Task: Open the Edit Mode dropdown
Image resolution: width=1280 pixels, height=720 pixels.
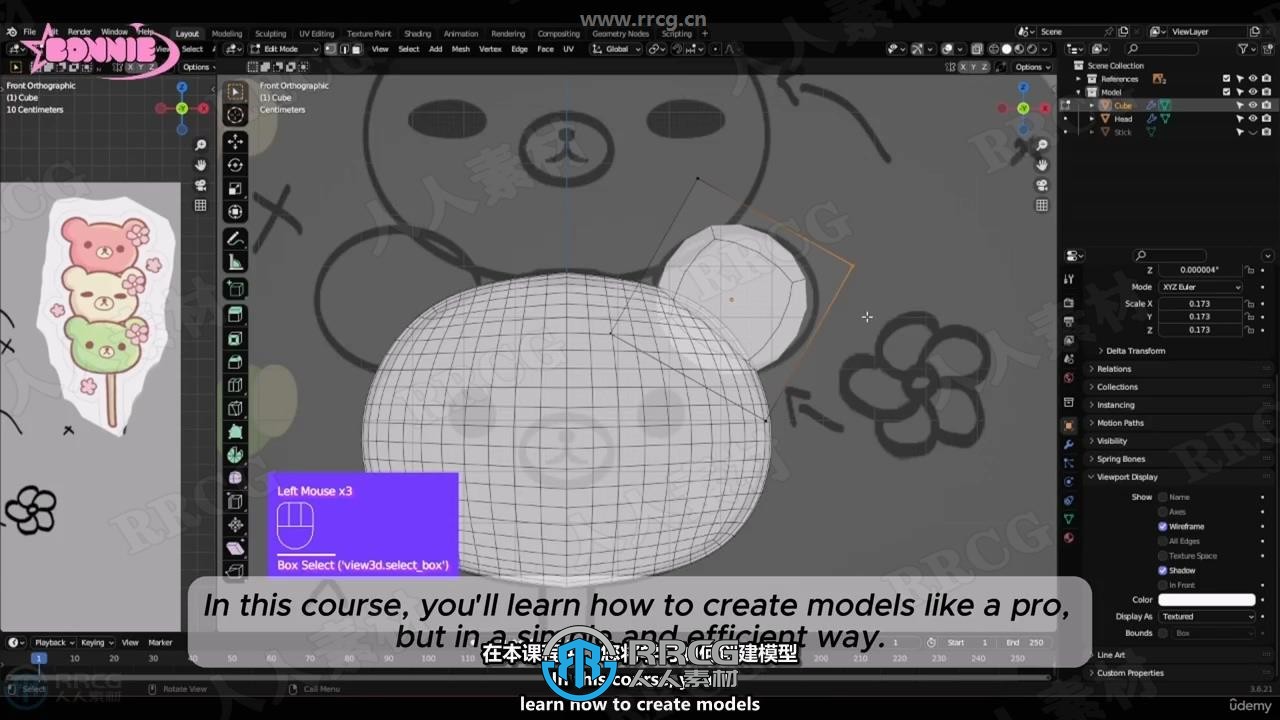Action: tap(284, 49)
